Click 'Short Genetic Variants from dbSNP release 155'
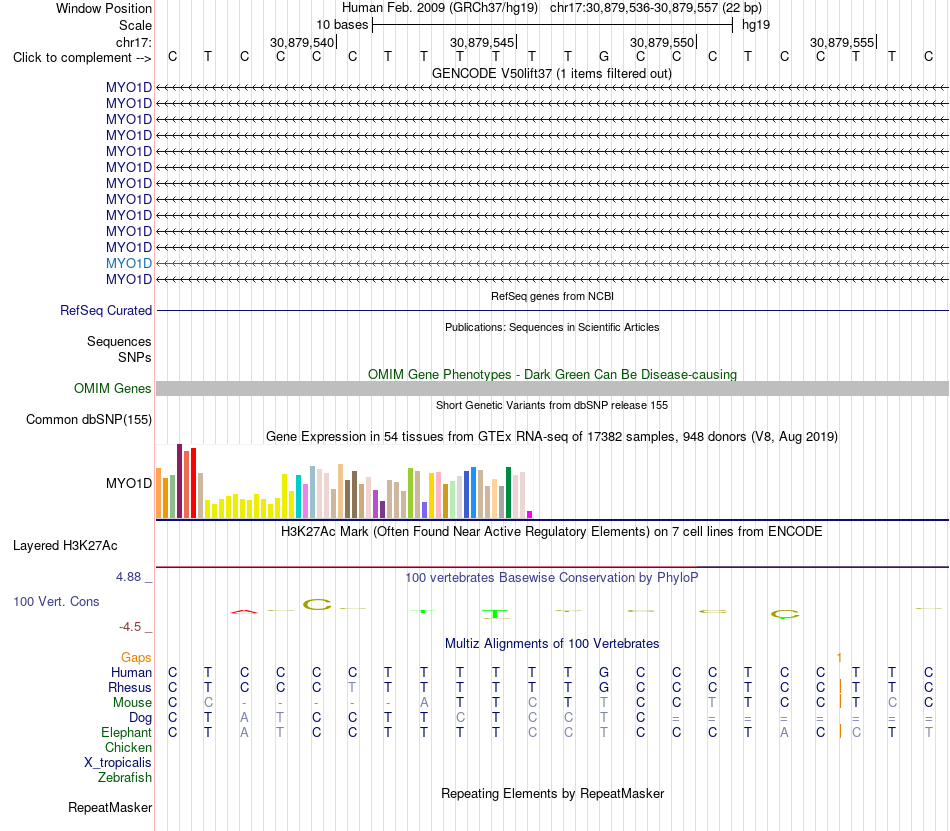950x831 pixels. pyautogui.click(x=552, y=405)
